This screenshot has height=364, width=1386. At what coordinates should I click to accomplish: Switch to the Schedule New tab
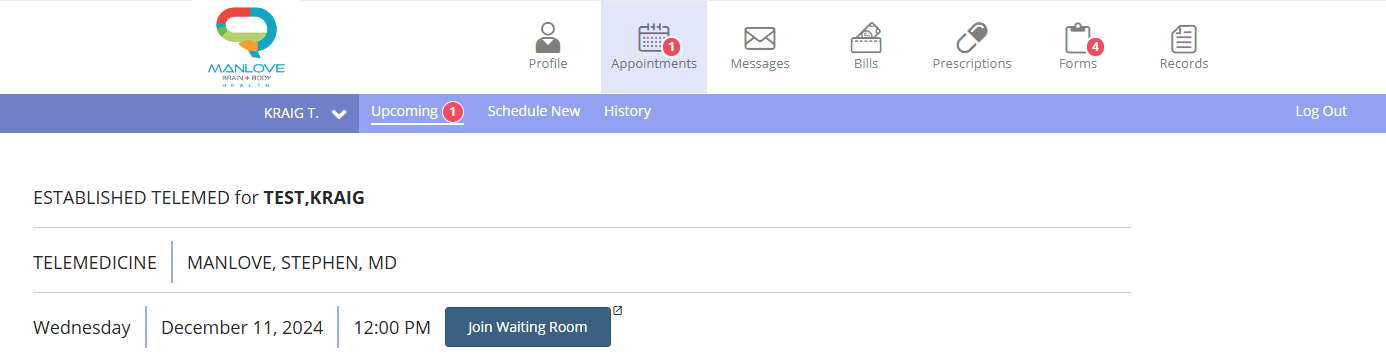(x=534, y=111)
